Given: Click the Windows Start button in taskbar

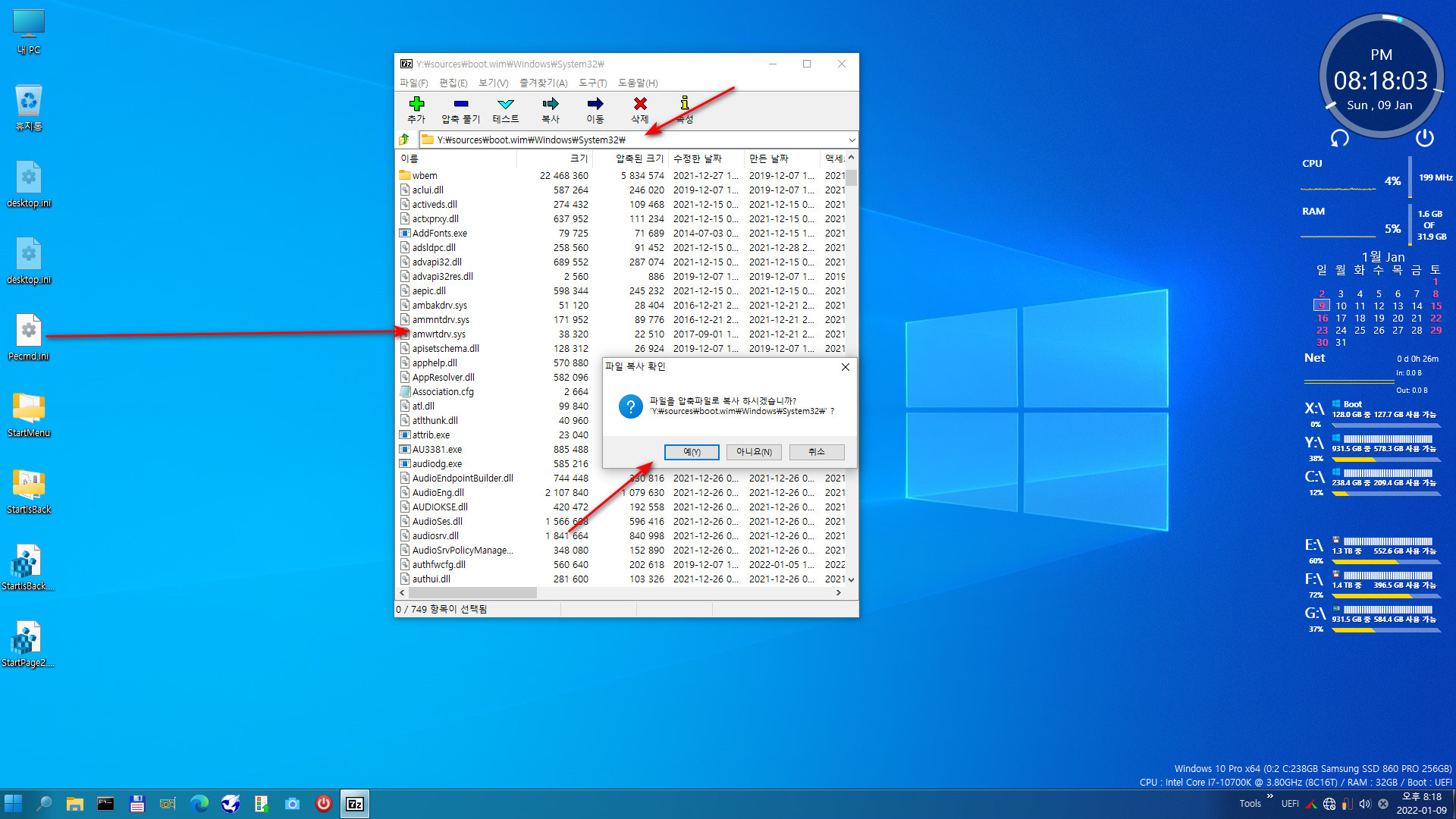Looking at the screenshot, I should pyautogui.click(x=14, y=804).
